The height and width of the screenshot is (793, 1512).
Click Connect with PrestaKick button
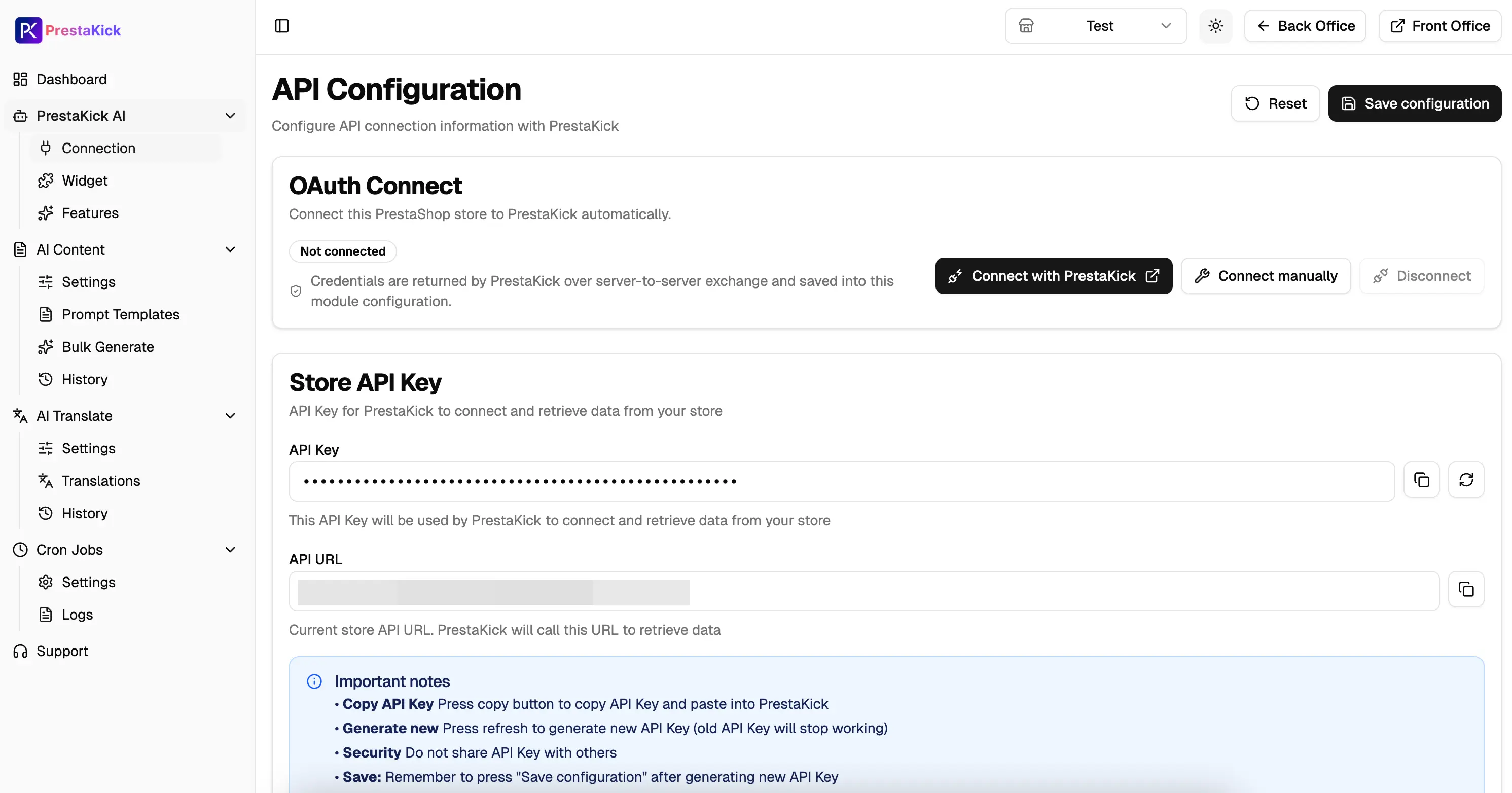1054,276
